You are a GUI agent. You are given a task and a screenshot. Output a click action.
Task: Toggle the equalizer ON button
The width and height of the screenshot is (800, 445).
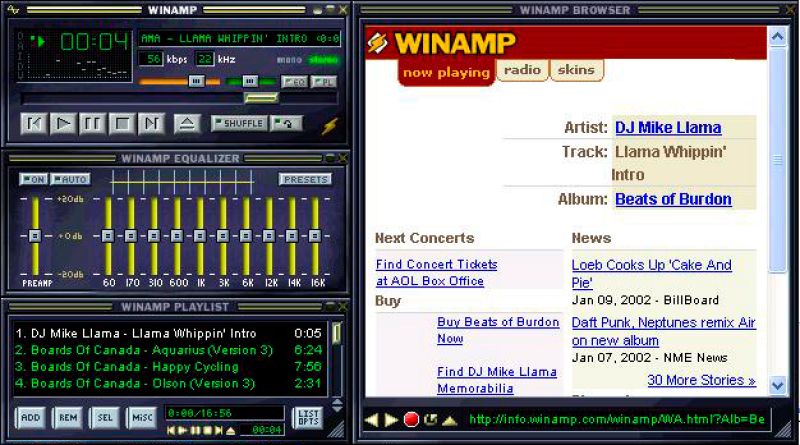(x=34, y=179)
